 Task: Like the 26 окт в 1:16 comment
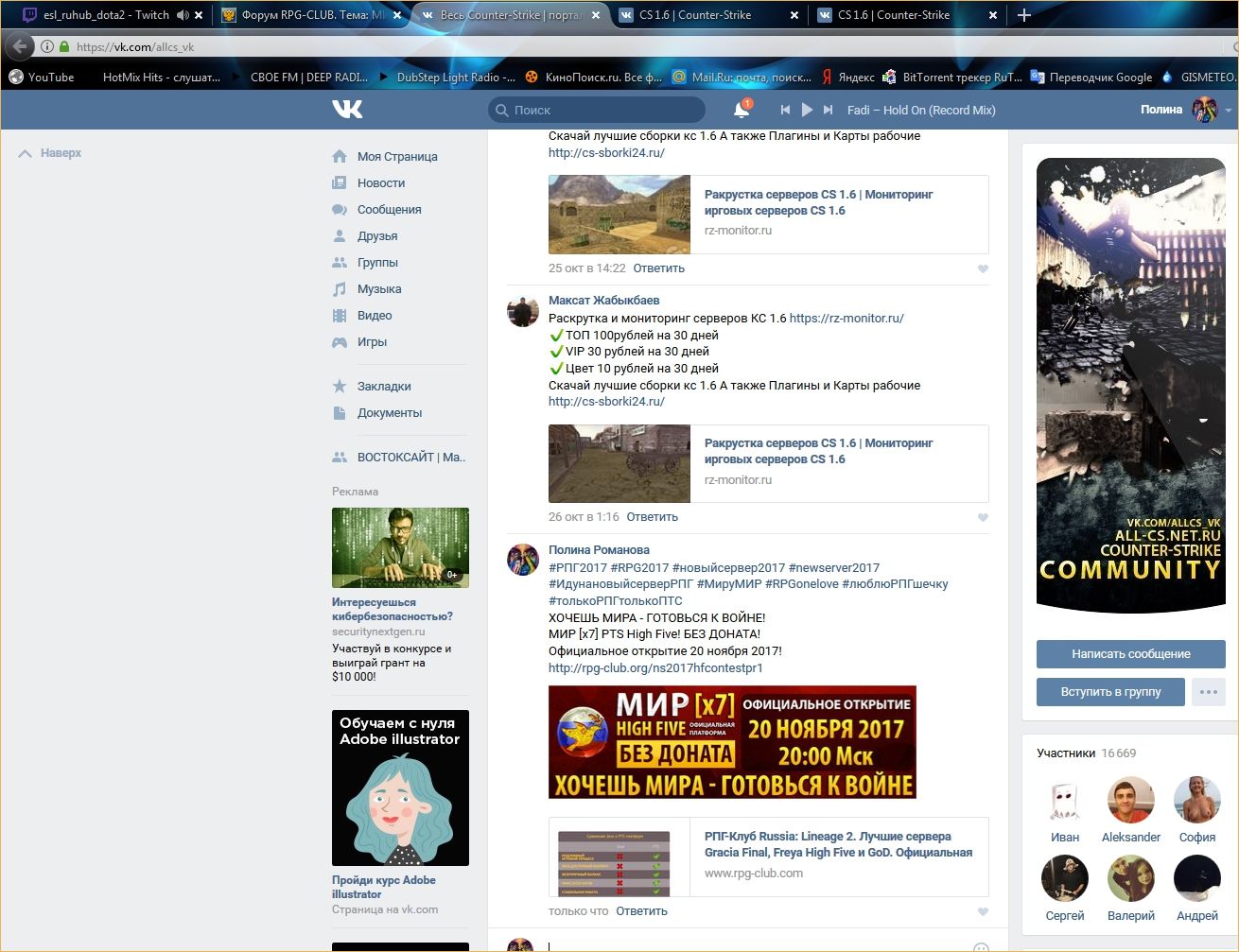pyautogui.click(x=983, y=517)
